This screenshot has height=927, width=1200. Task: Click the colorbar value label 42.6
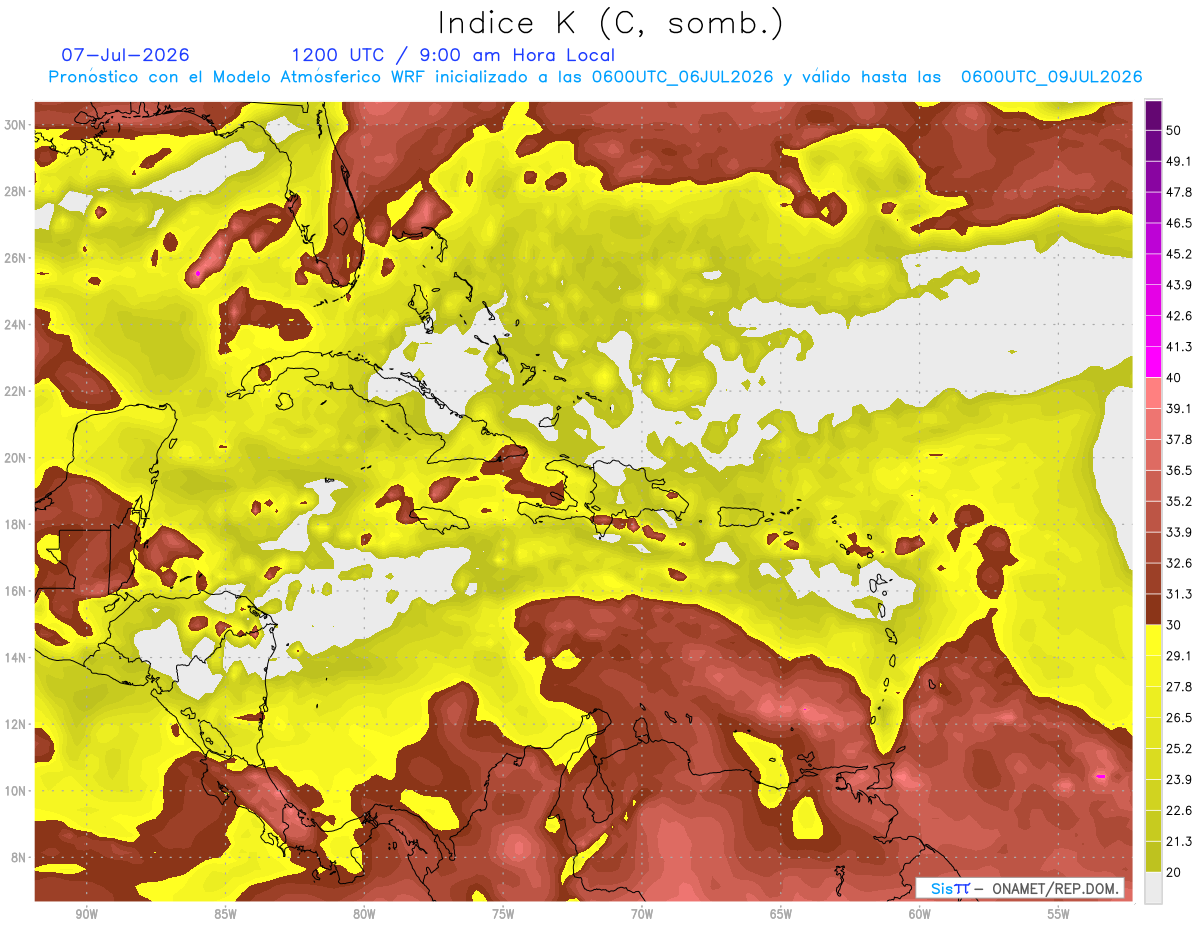[x=1179, y=316]
